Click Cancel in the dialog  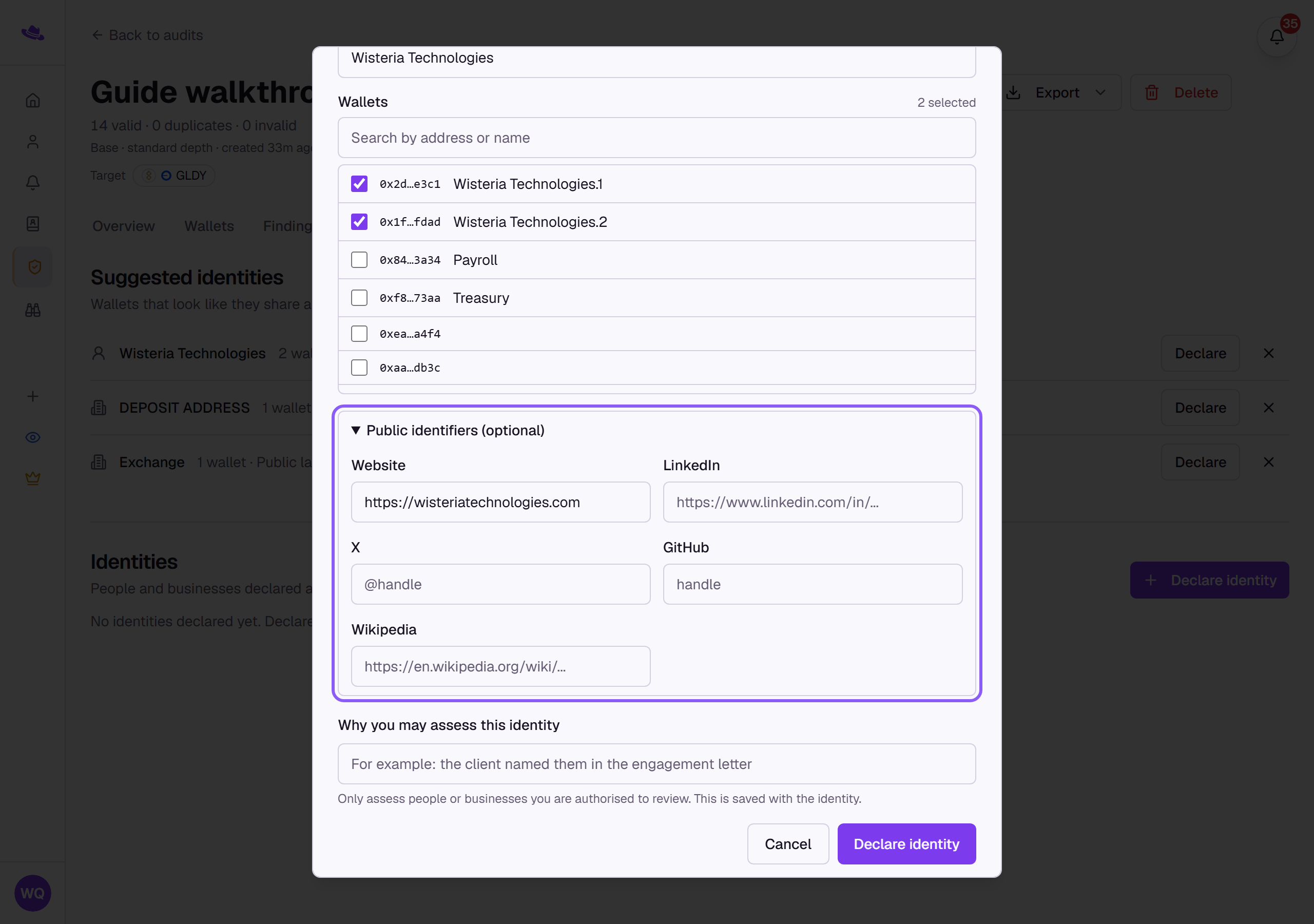pyautogui.click(x=787, y=844)
